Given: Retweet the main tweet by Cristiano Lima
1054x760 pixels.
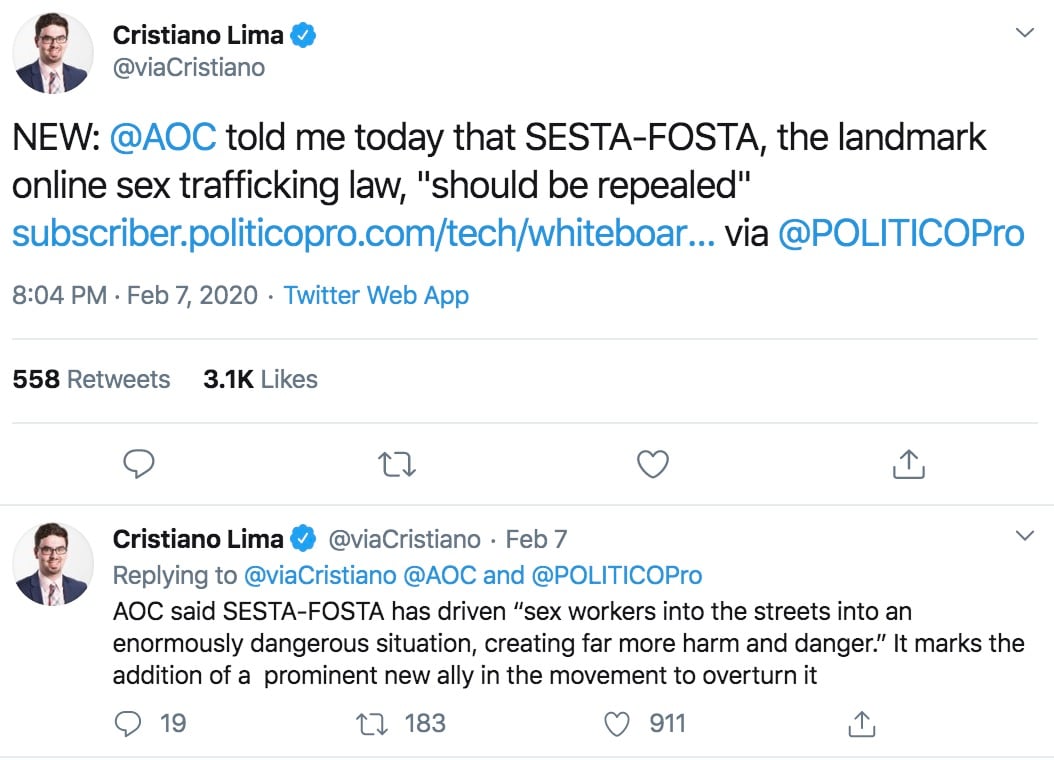Looking at the screenshot, I should pyautogui.click(x=397, y=464).
